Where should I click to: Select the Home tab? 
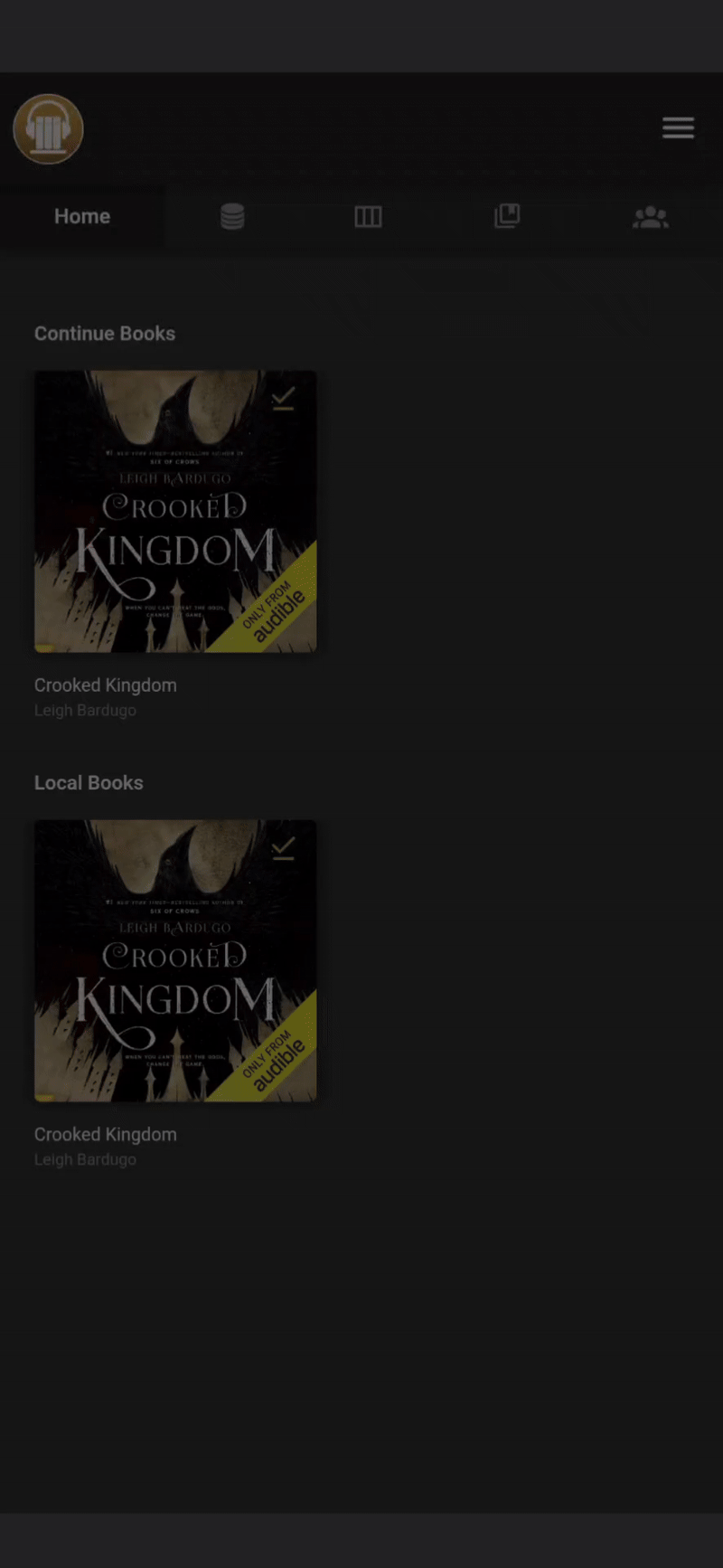click(x=82, y=216)
